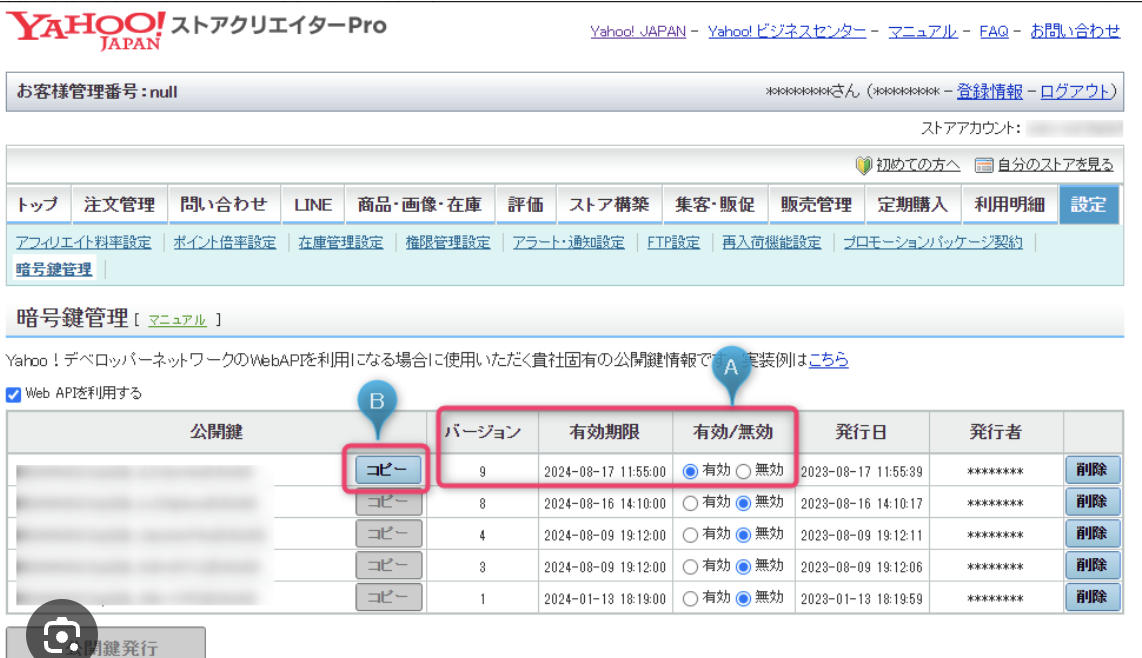1142x658 pixels.
Task: Open 権限管理設定 submenu link
Action: (x=448, y=243)
